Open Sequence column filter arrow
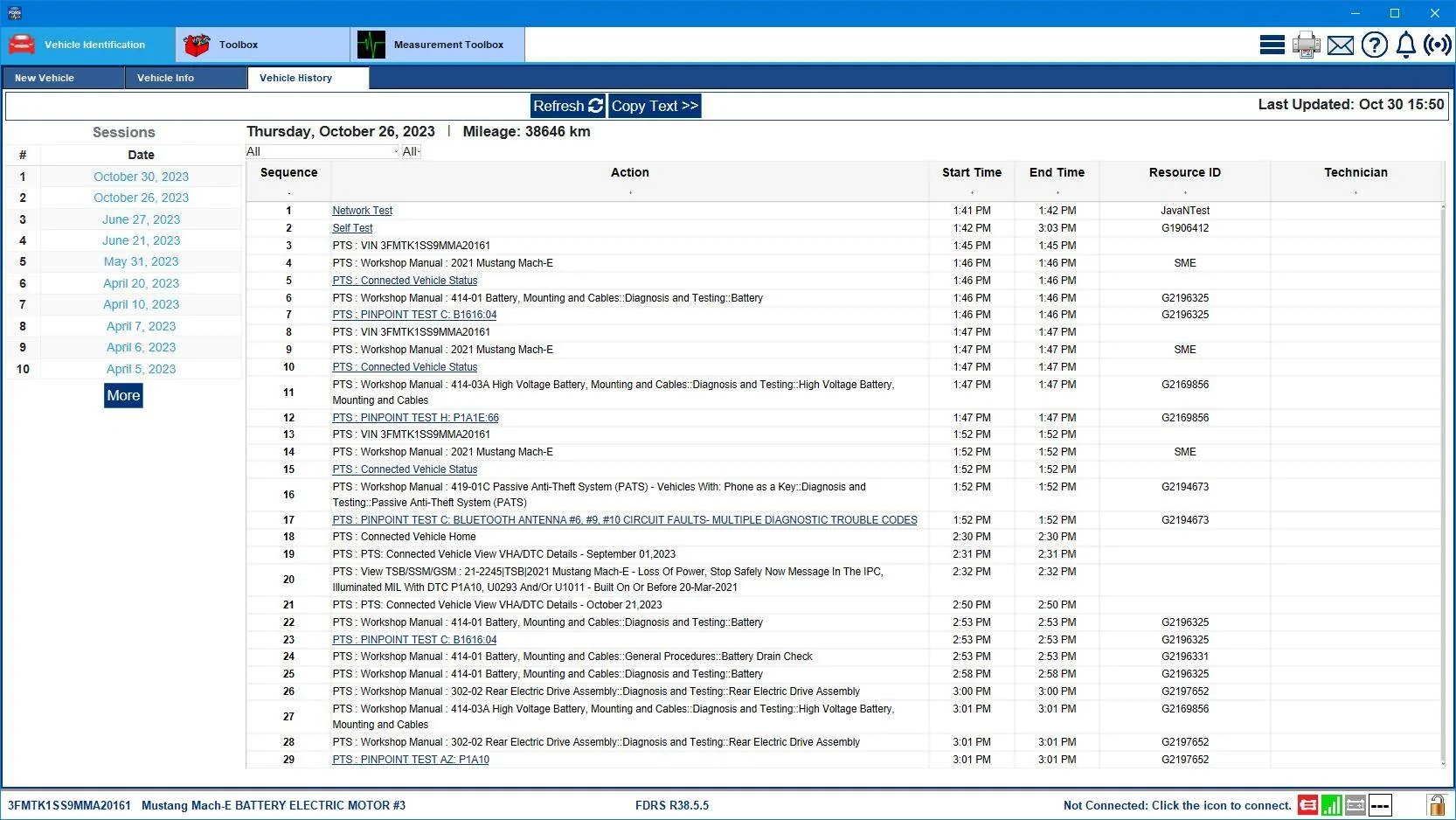Screen dimensions: 1456x820 288,192
